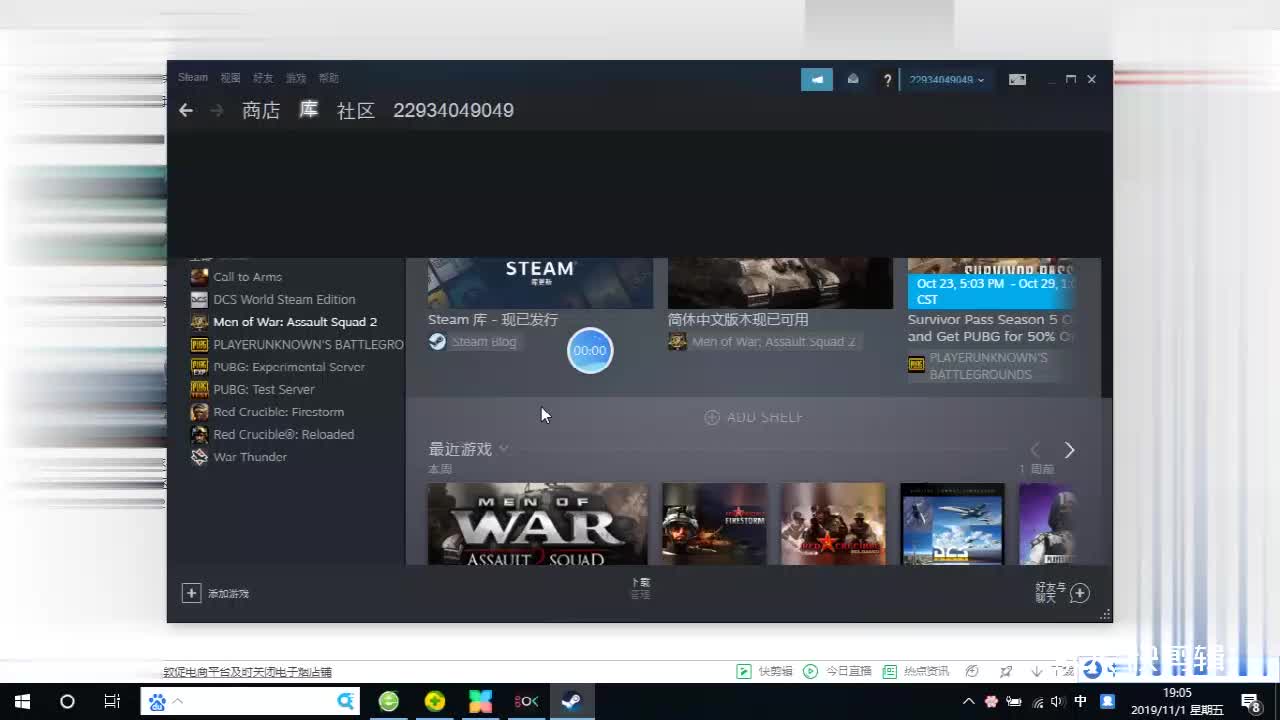
Task: Click the Survivor Pass Season 5 headline
Action: 990,328
